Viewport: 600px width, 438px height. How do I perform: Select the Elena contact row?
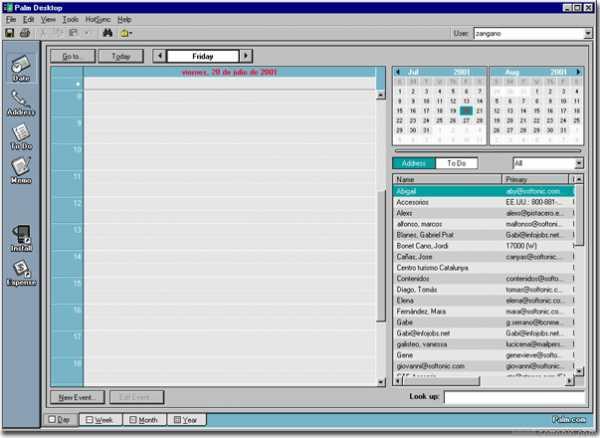coord(484,300)
